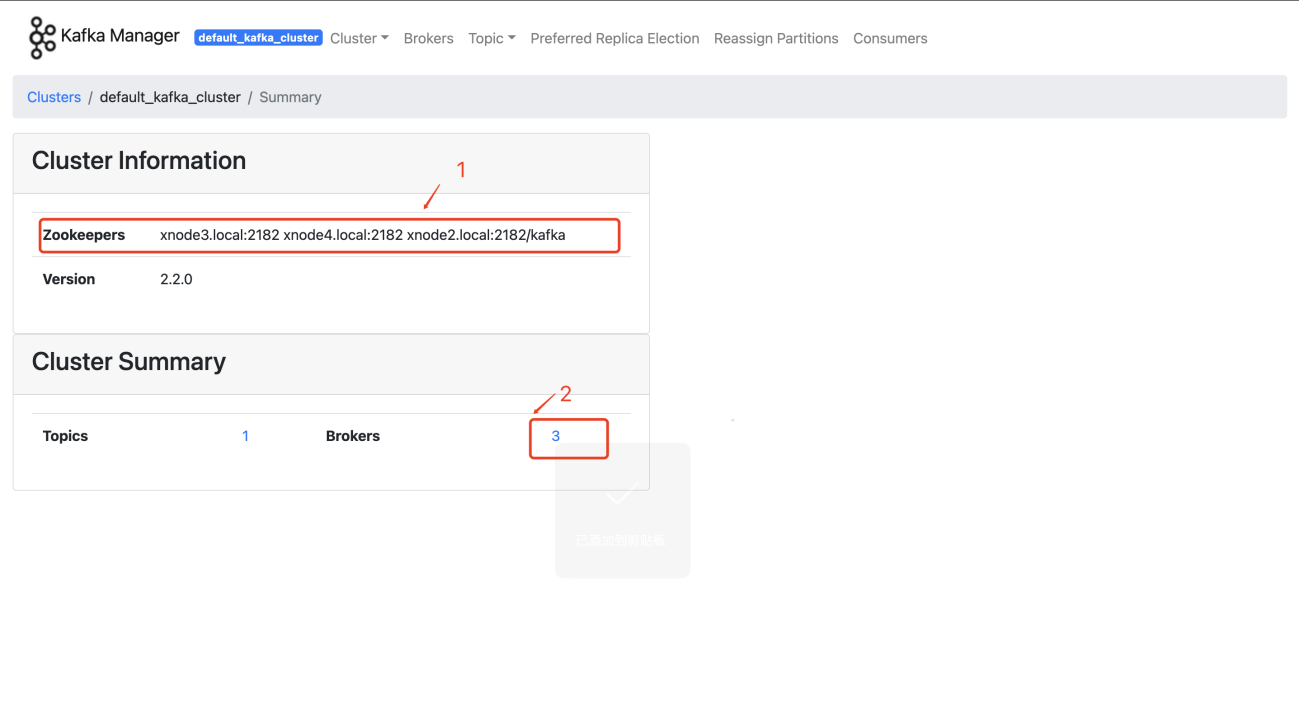This screenshot has height=713, width=1299.
Task: Click the Kafka Manager logo icon
Action: coord(42,38)
